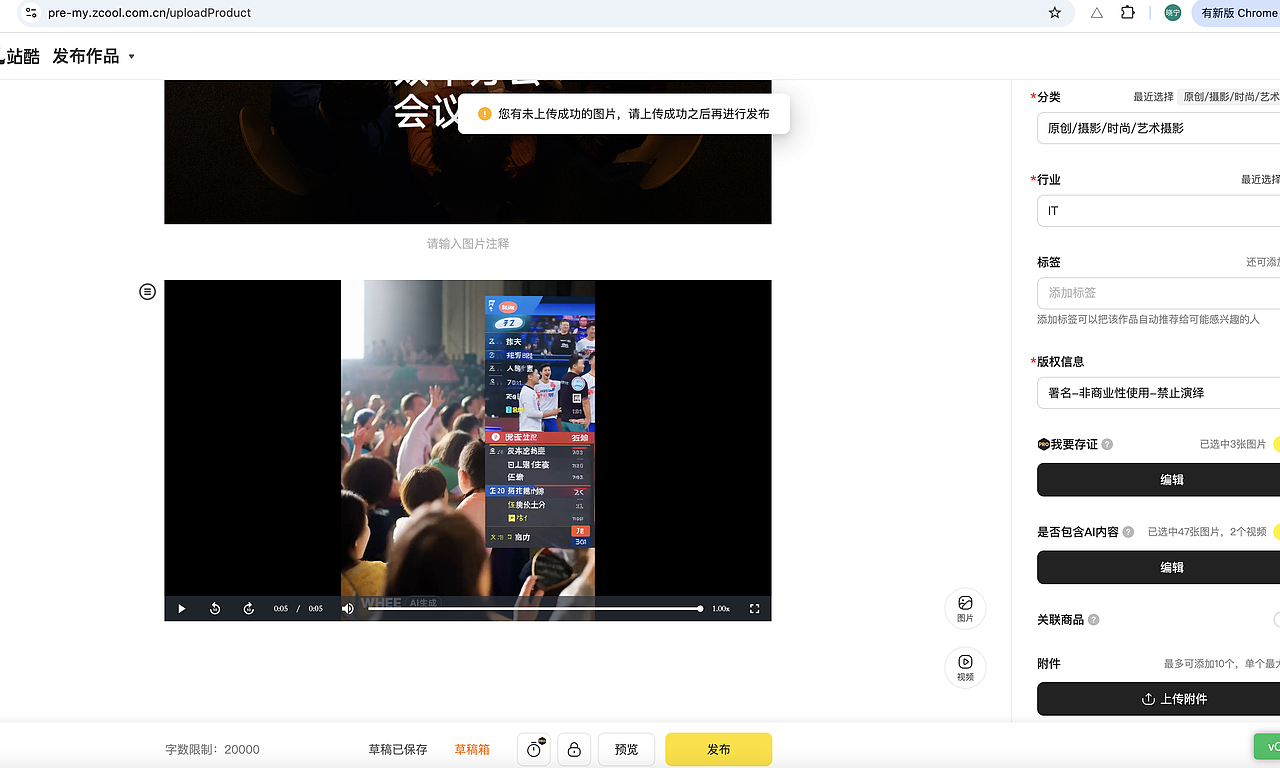Click the image caption field 请输入图片注释

pos(468,243)
